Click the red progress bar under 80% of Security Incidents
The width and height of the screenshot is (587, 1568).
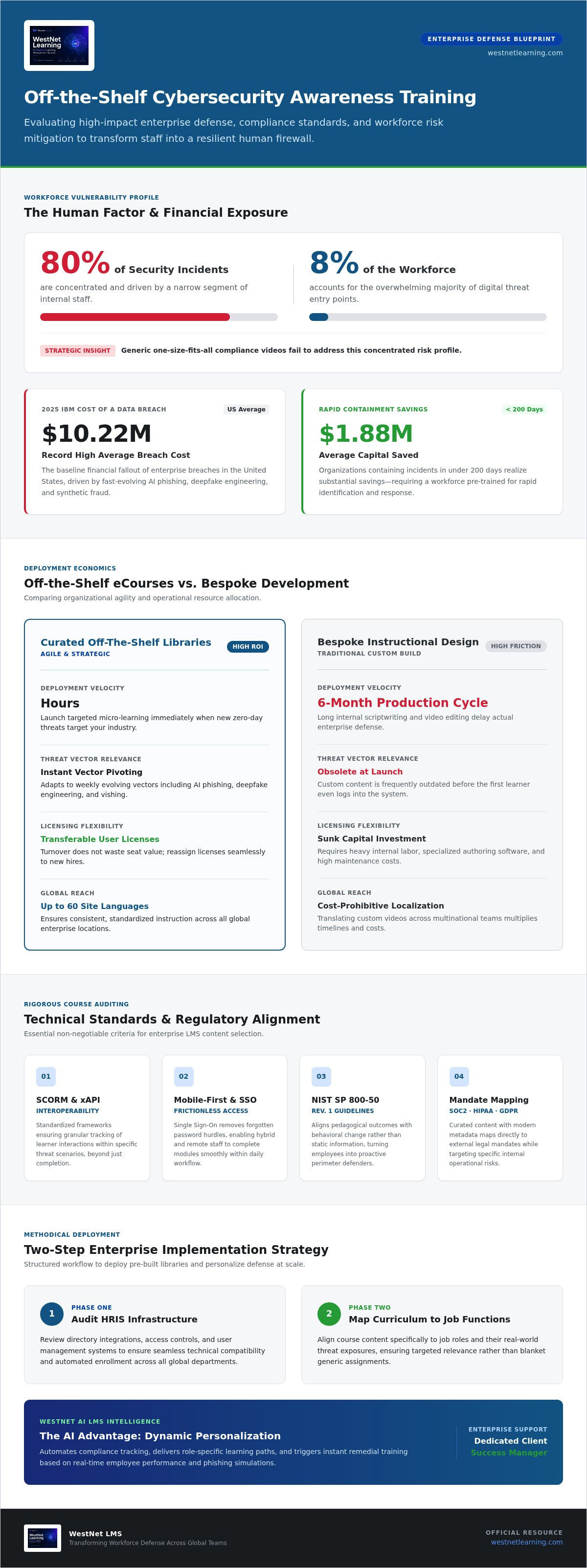(x=159, y=317)
